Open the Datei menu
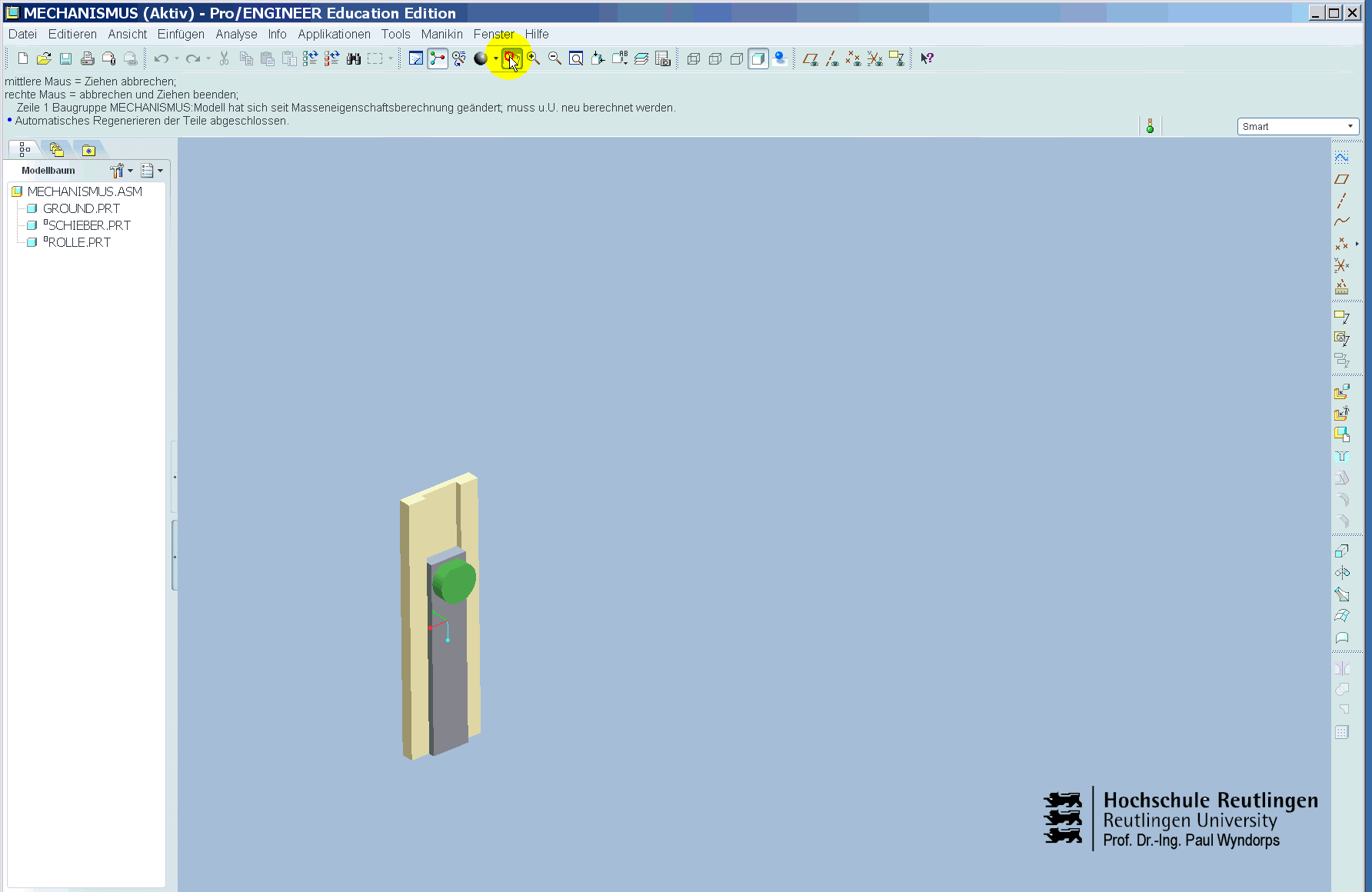This screenshot has width=1372, height=892. click(22, 35)
